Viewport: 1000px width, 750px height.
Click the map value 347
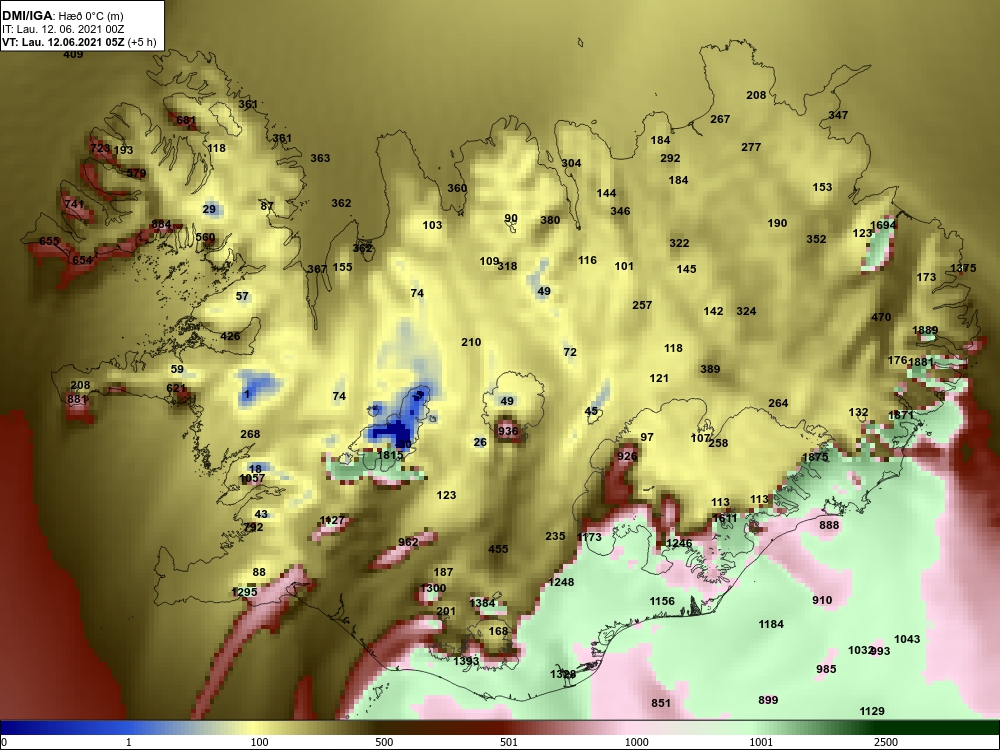(x=839, y=115)
